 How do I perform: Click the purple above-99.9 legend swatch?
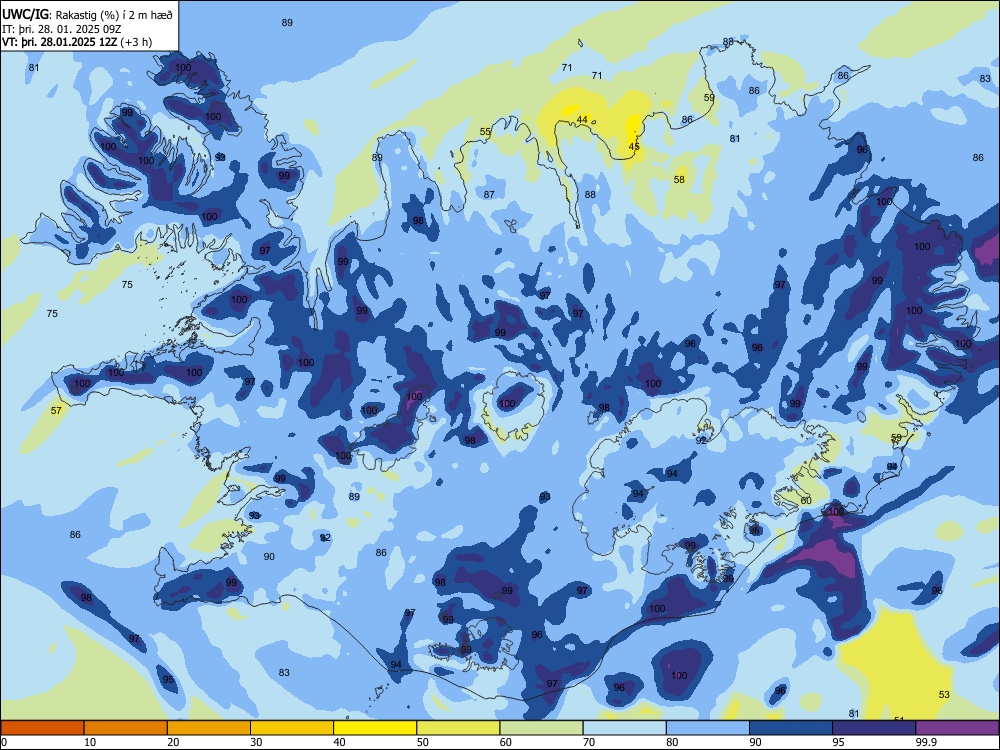pos(957,728)
